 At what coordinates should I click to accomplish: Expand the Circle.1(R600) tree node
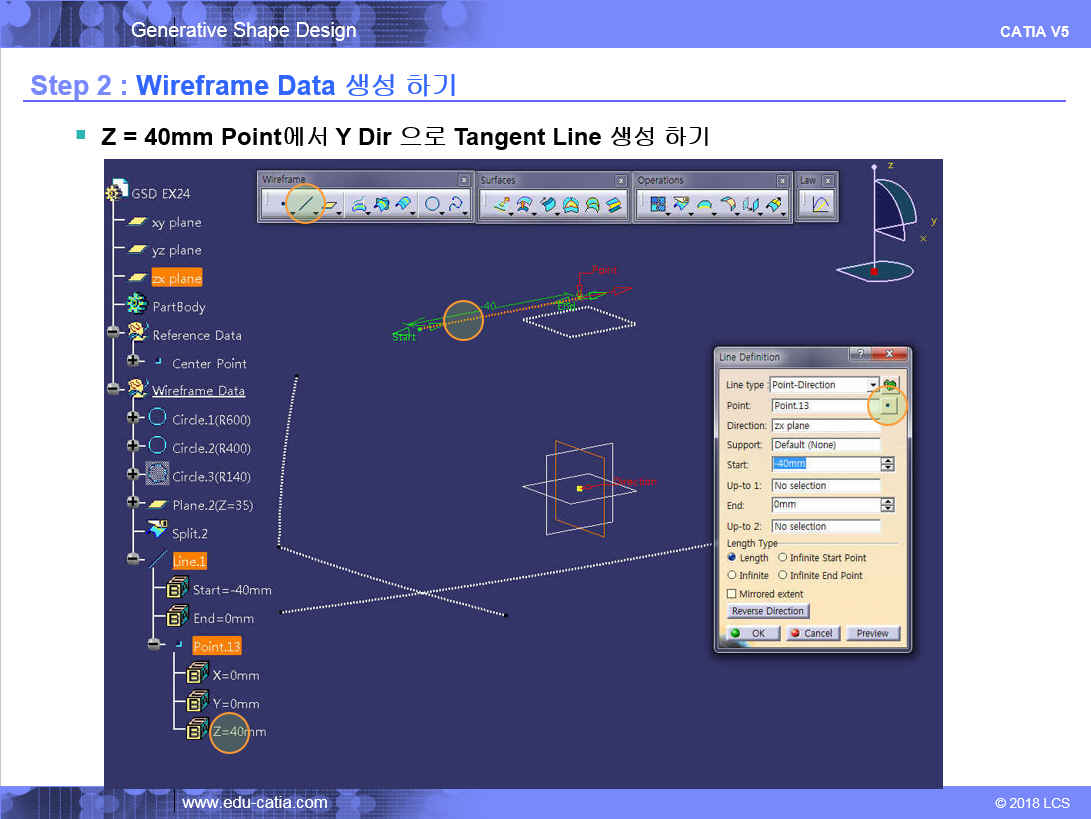133,418
